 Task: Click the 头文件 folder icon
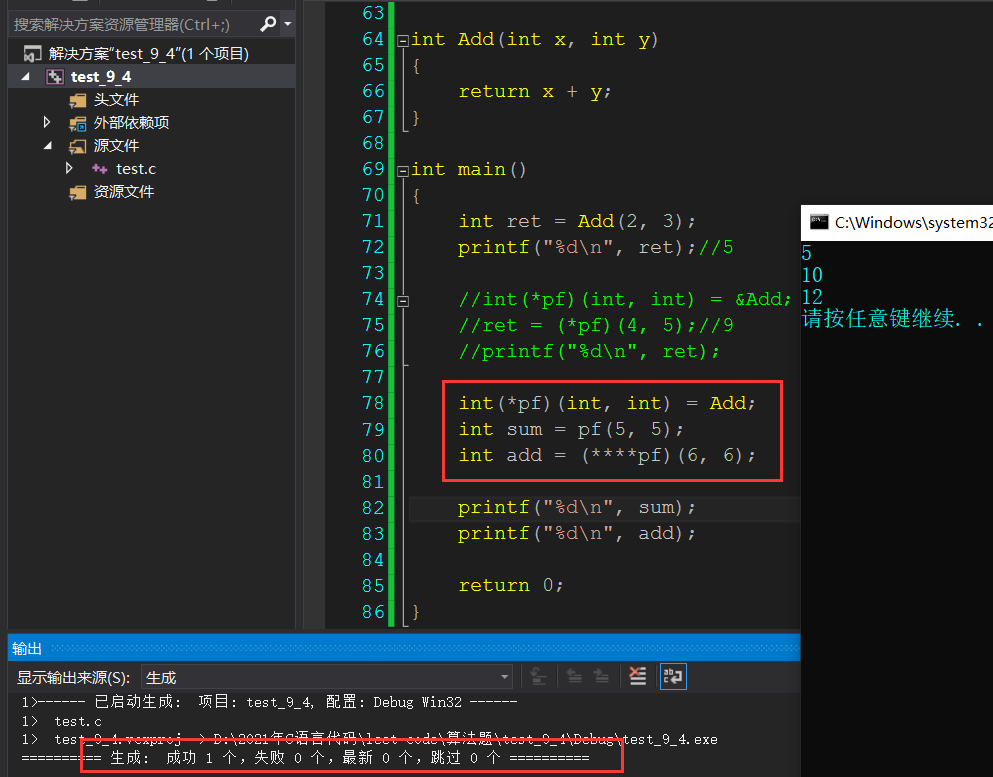[x=77, y=100]
